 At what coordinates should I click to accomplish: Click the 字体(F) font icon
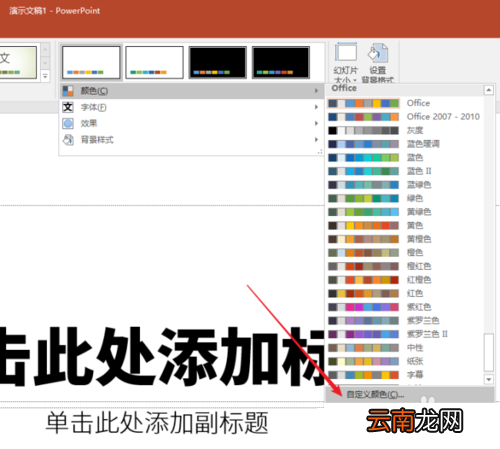pyautogui.click(x=68, y=107)
